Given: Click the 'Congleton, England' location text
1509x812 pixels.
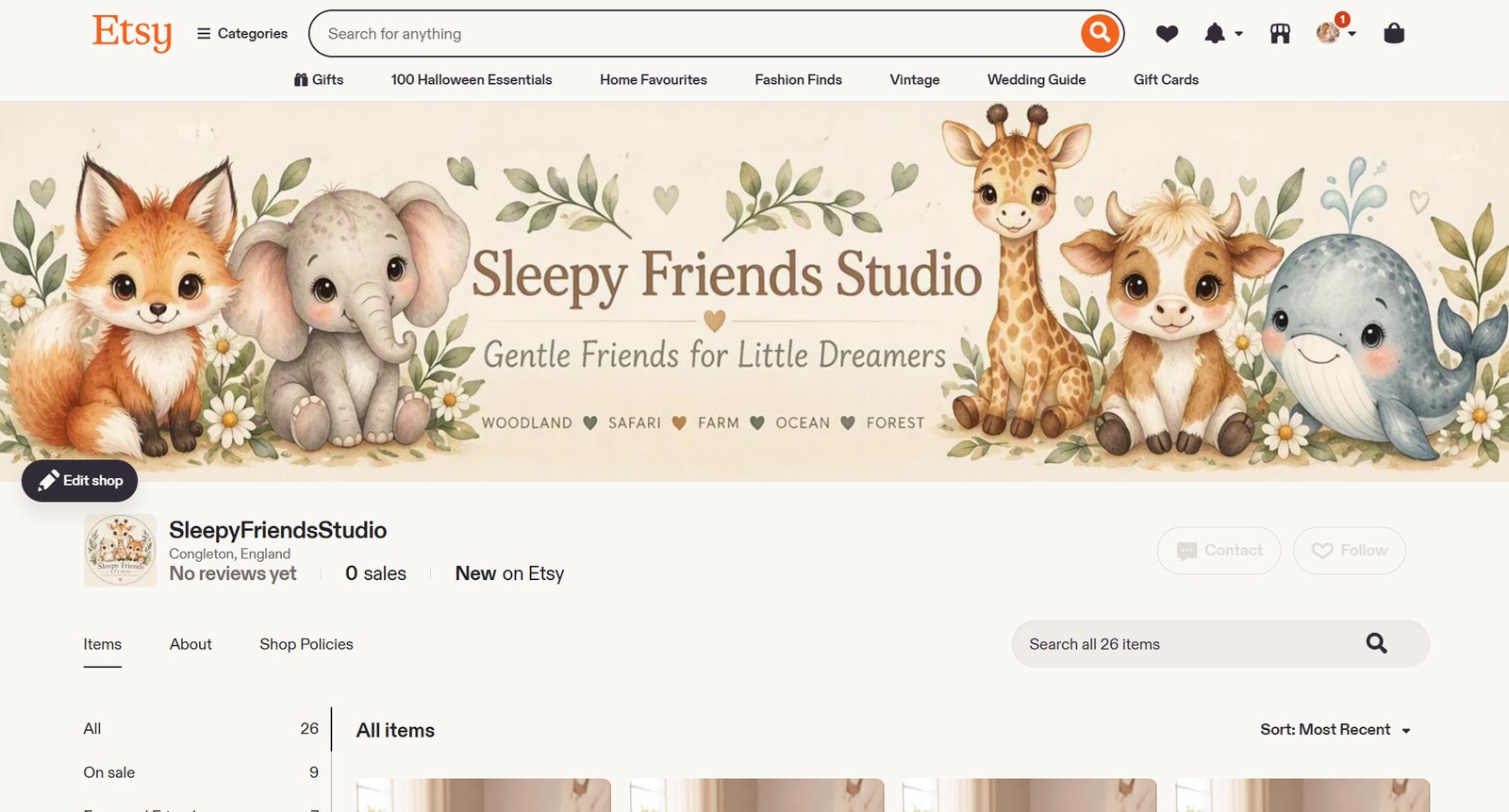Looking at the screenshot, I should click(230, 554).
